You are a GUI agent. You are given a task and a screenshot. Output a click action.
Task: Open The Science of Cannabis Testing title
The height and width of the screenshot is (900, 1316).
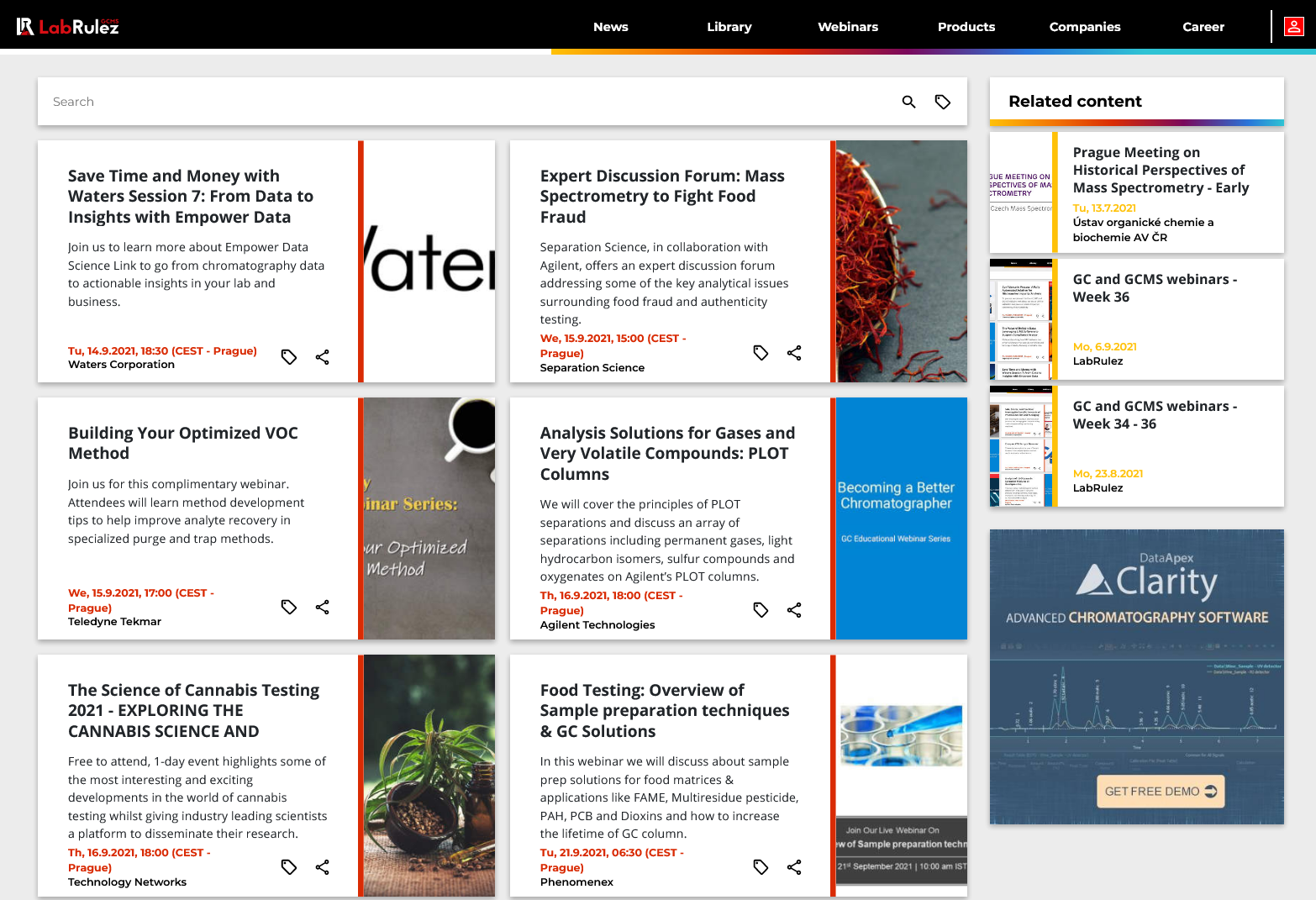pos(193,711)
